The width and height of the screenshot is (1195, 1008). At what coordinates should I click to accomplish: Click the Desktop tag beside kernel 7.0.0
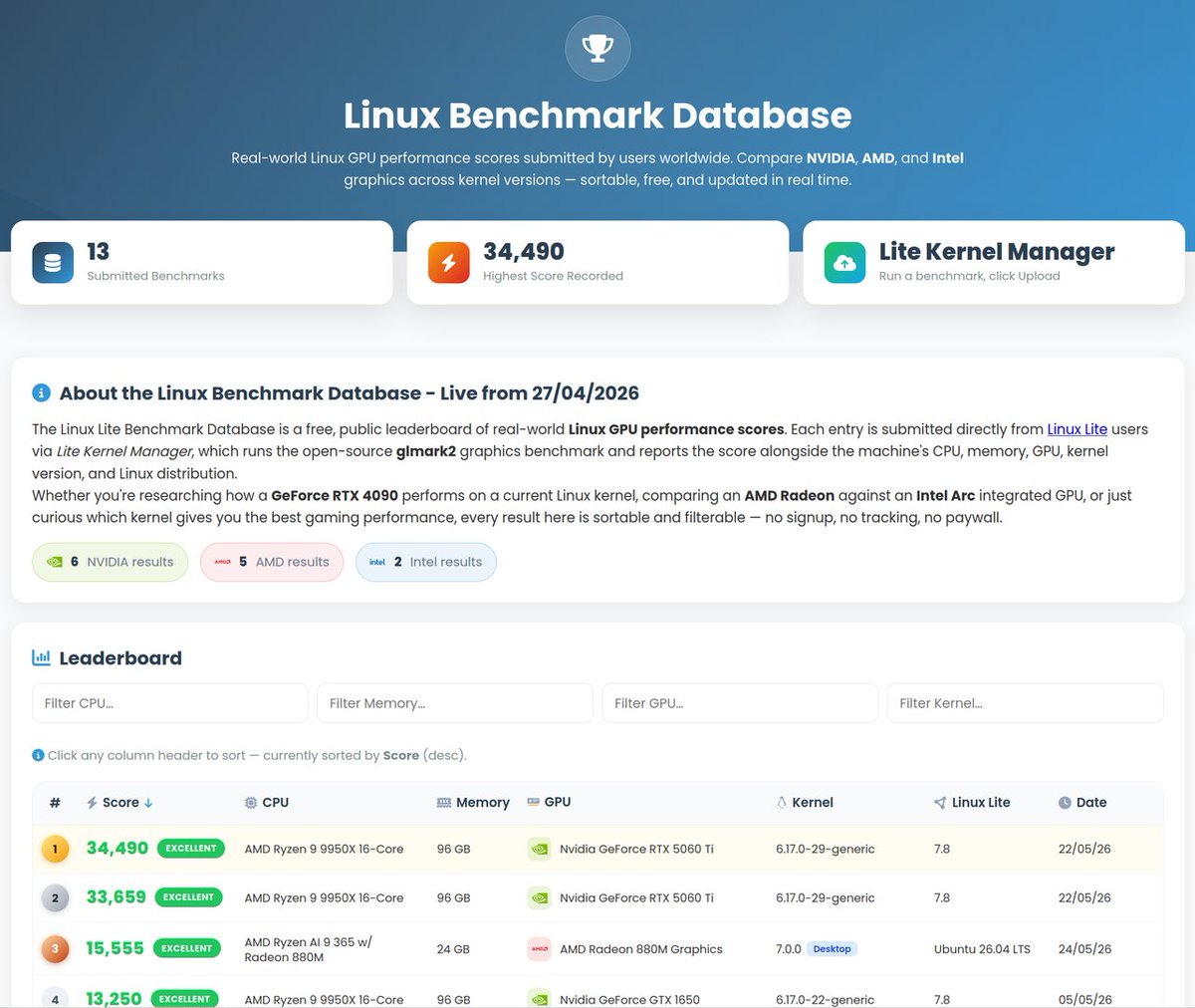(x=832, y=949)
